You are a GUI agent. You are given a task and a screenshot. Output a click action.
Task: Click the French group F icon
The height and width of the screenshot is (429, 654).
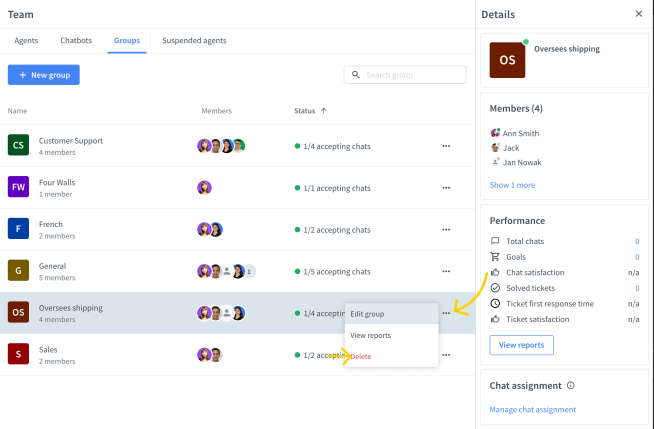pyautogui.click(x=18, y=229)
